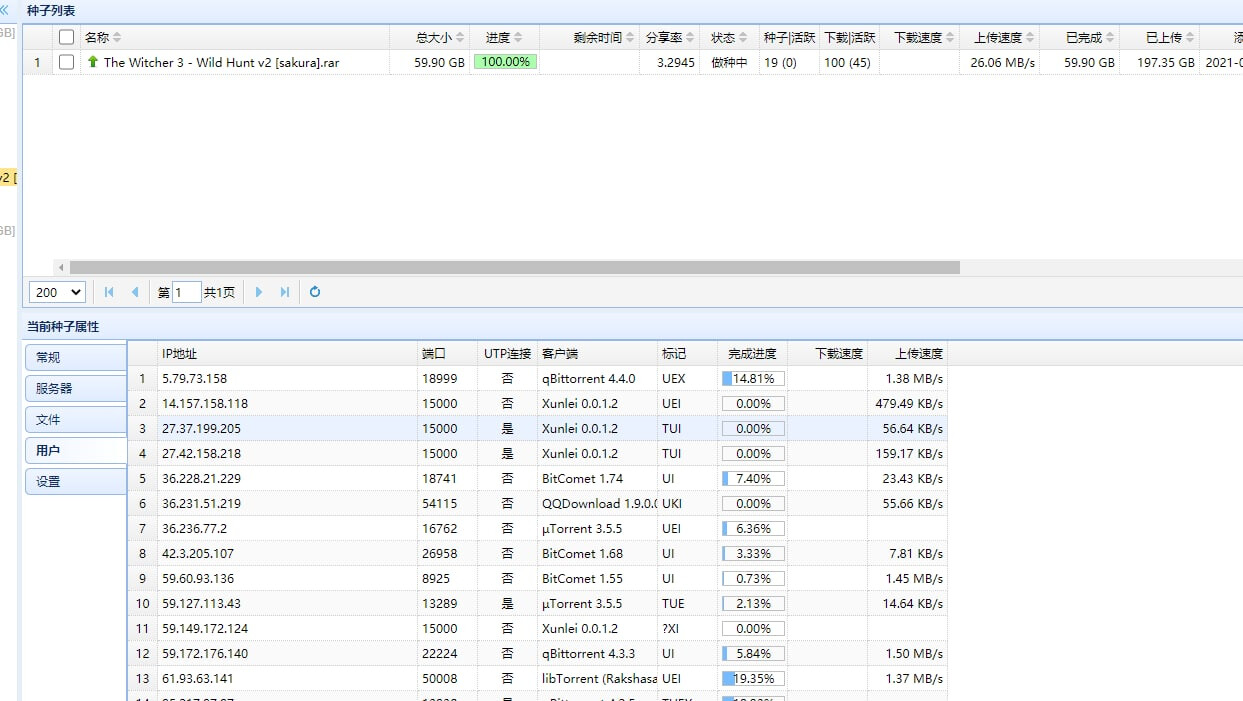1243x701 pixels.
Task: Tick the select-all checkbox in torrent header
Action: (x=67, y=37)
